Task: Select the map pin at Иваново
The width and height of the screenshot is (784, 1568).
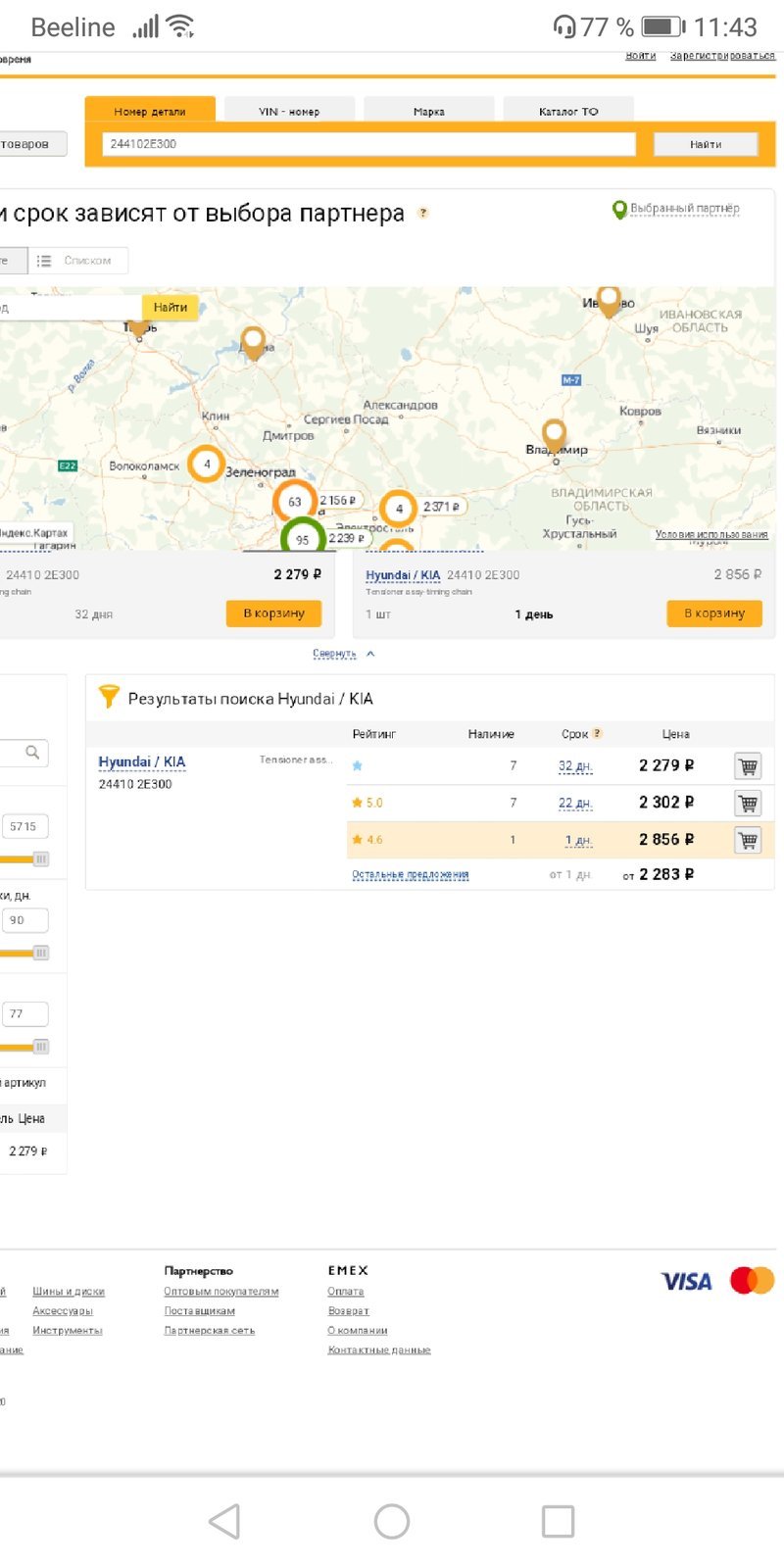Action: point(610,299)
